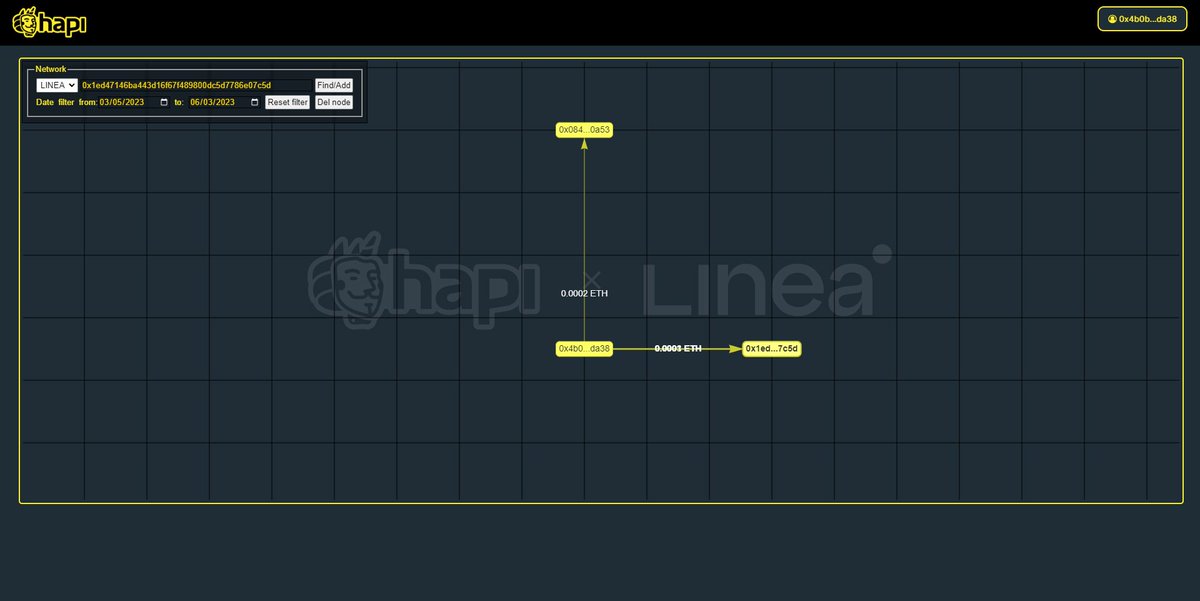Click the to date field 06/03/2023
Screen dimensions: 1200x601
coord(225,102)
